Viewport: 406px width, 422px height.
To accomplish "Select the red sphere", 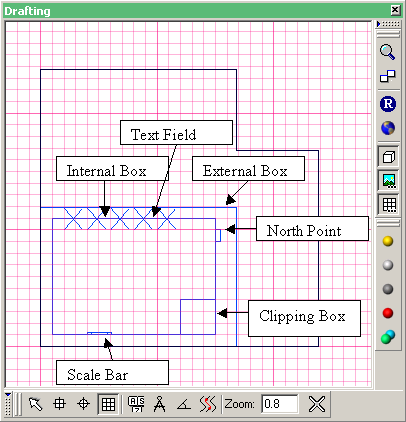I will coord(388,313).
